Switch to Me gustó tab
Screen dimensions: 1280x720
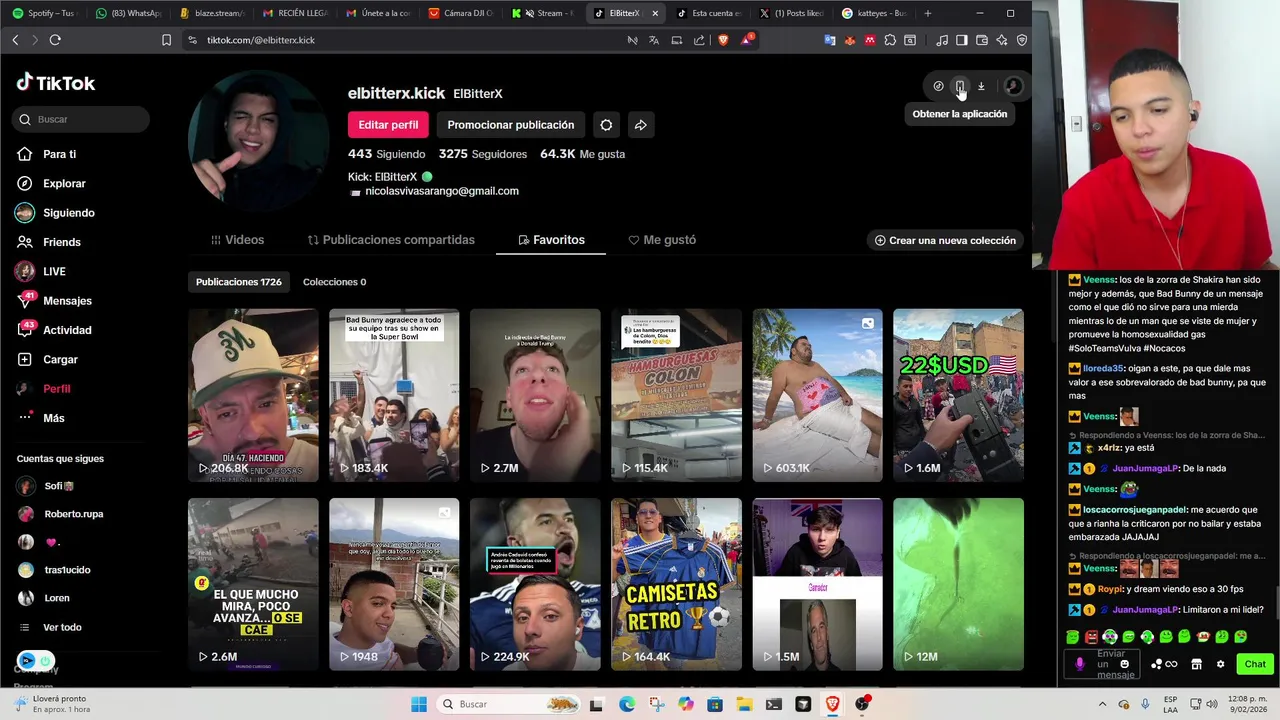pos(662,240)
